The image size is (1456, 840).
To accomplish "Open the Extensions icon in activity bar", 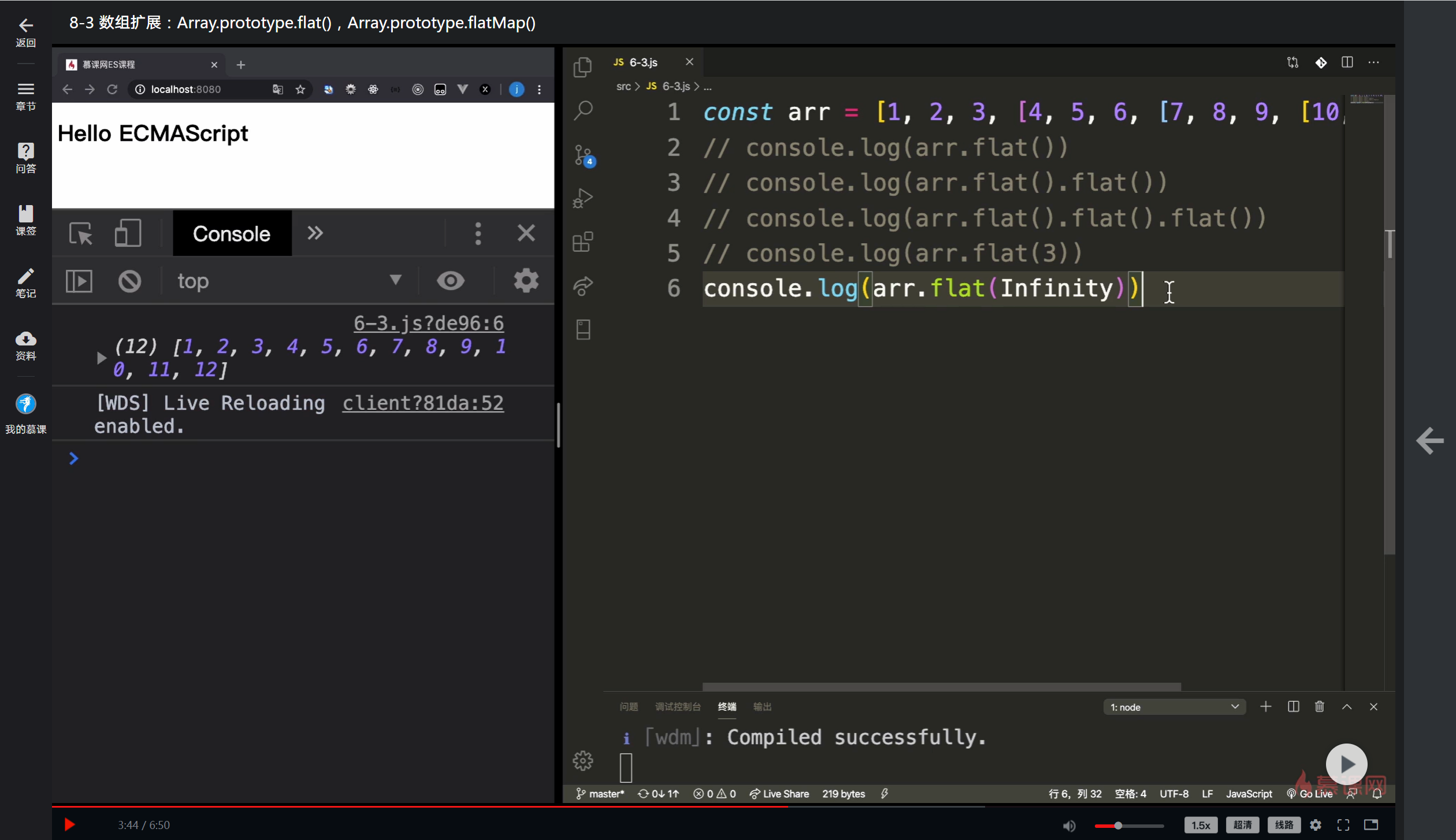I will (583, 241).
